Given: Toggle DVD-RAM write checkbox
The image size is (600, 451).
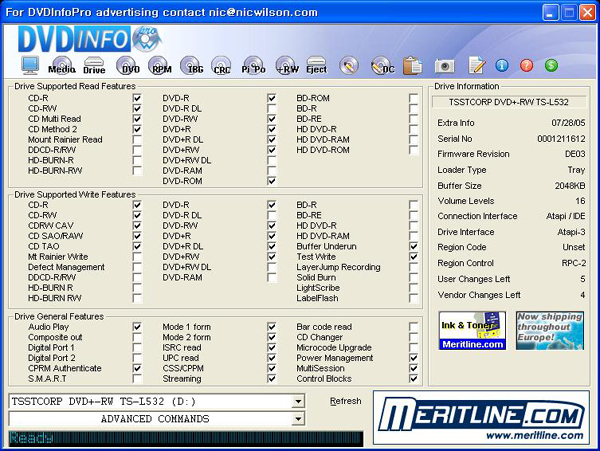Looking at the screenshot, I should (271, 277).
